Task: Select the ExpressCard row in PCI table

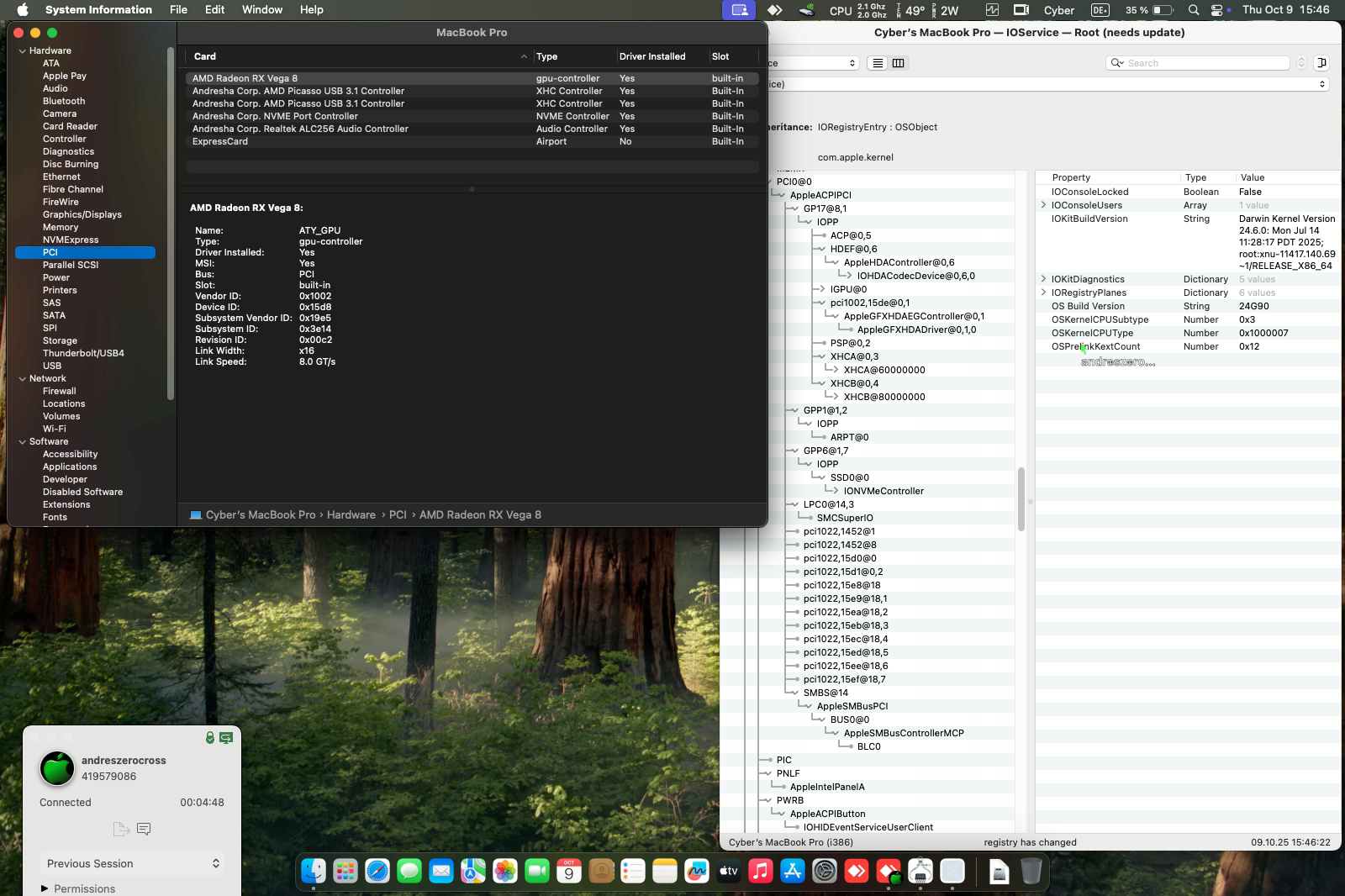Action: click(x=472, y=141)
